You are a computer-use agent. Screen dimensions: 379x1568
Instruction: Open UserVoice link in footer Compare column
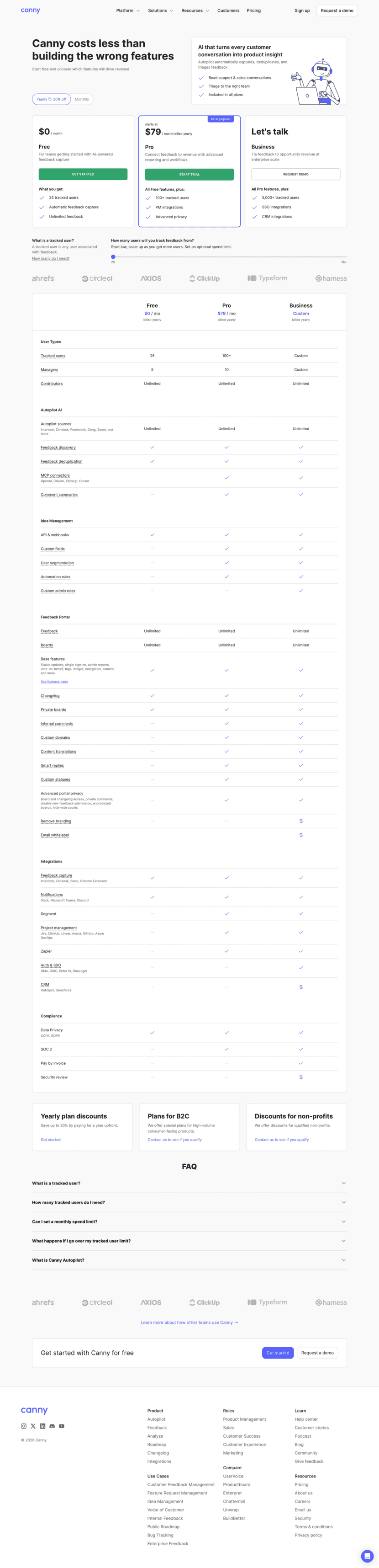[x=233, y=1476]
